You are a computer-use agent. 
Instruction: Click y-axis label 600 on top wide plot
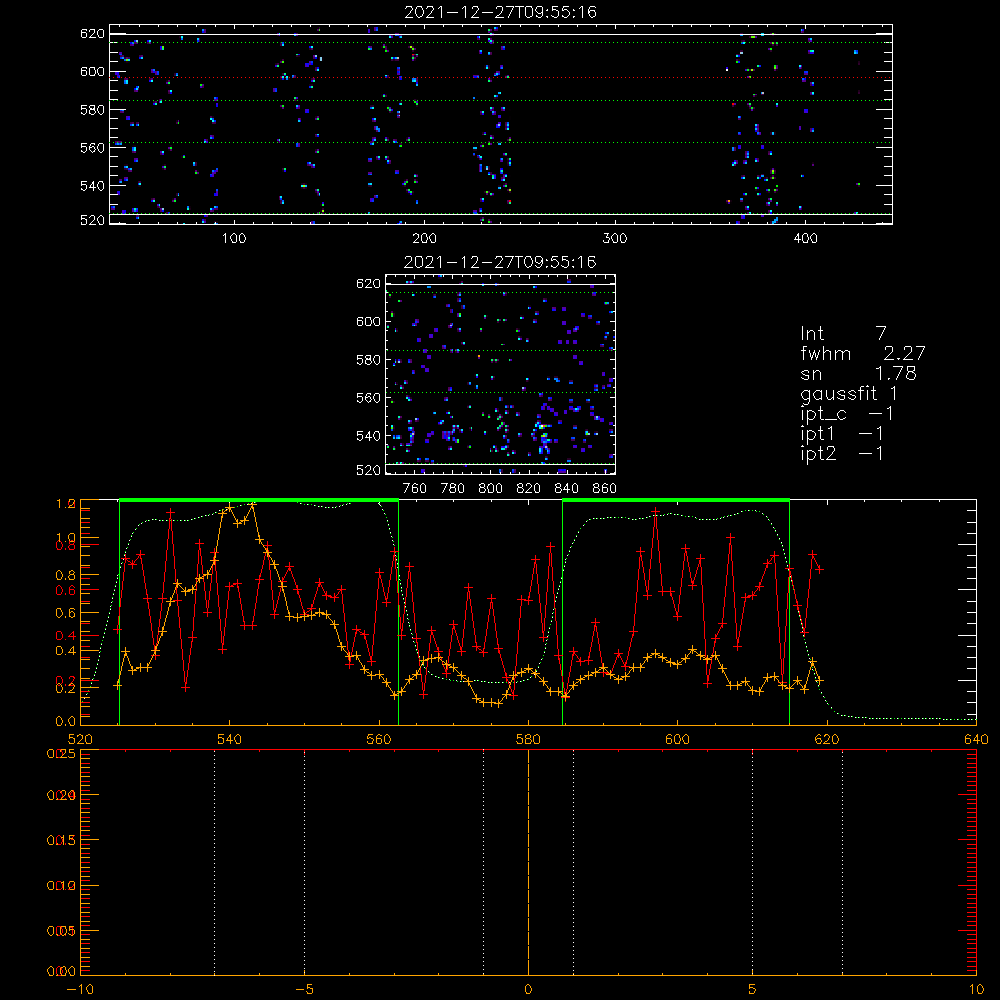tap(92, 72)
